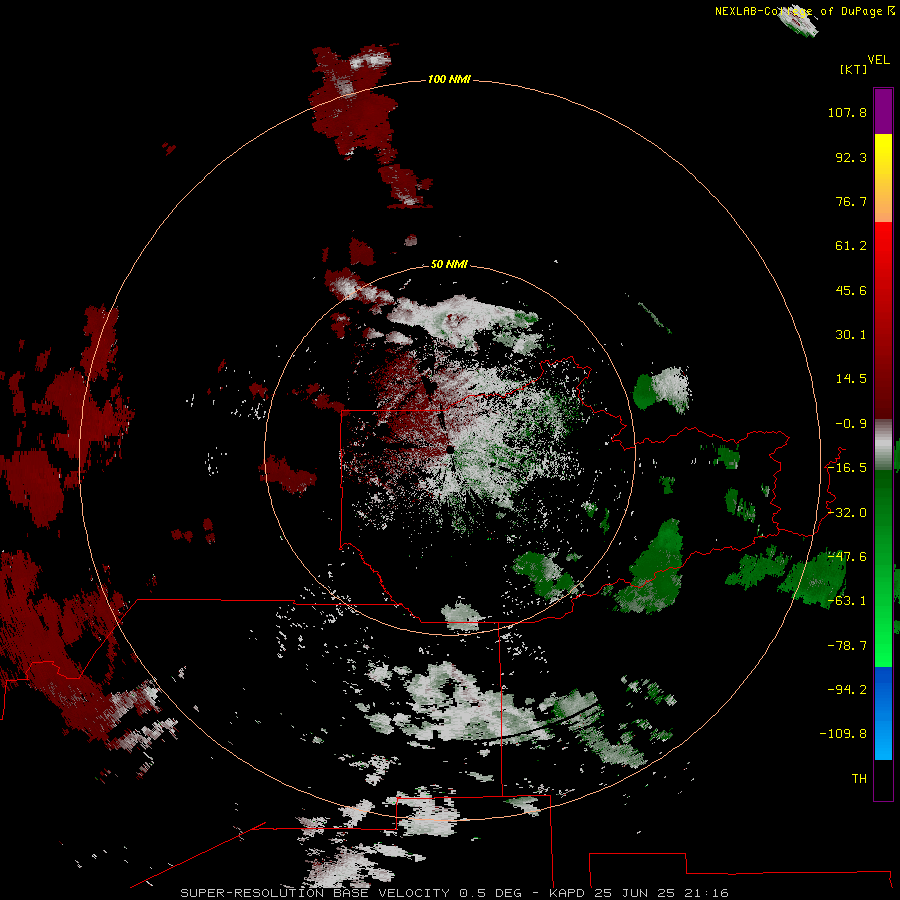Click the 107.8 legend value
Viewport: 900px width, 900px height.
[x=847, y=112]
